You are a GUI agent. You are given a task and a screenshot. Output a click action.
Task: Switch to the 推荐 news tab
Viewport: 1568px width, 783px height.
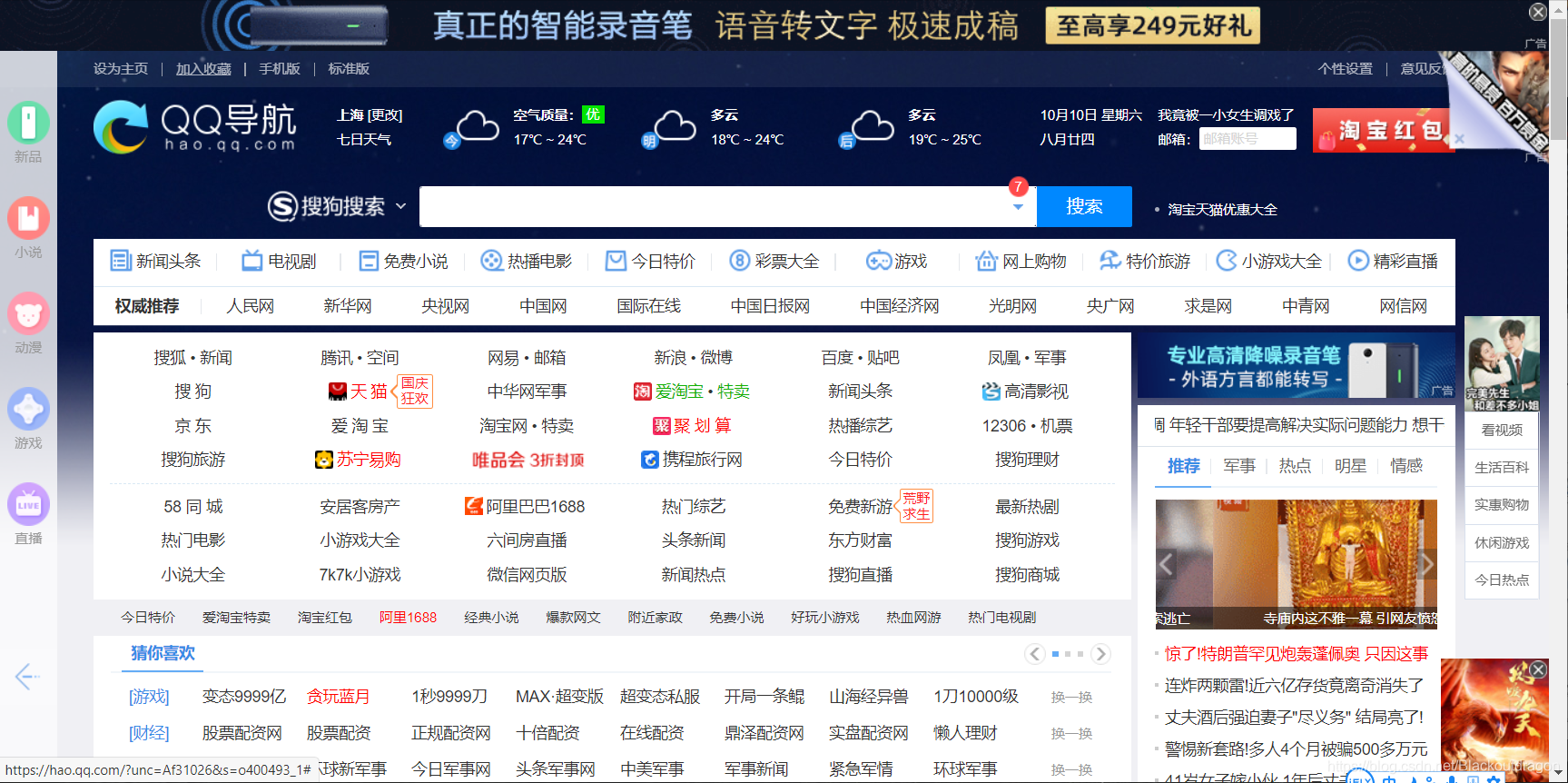coord(1183,466)
